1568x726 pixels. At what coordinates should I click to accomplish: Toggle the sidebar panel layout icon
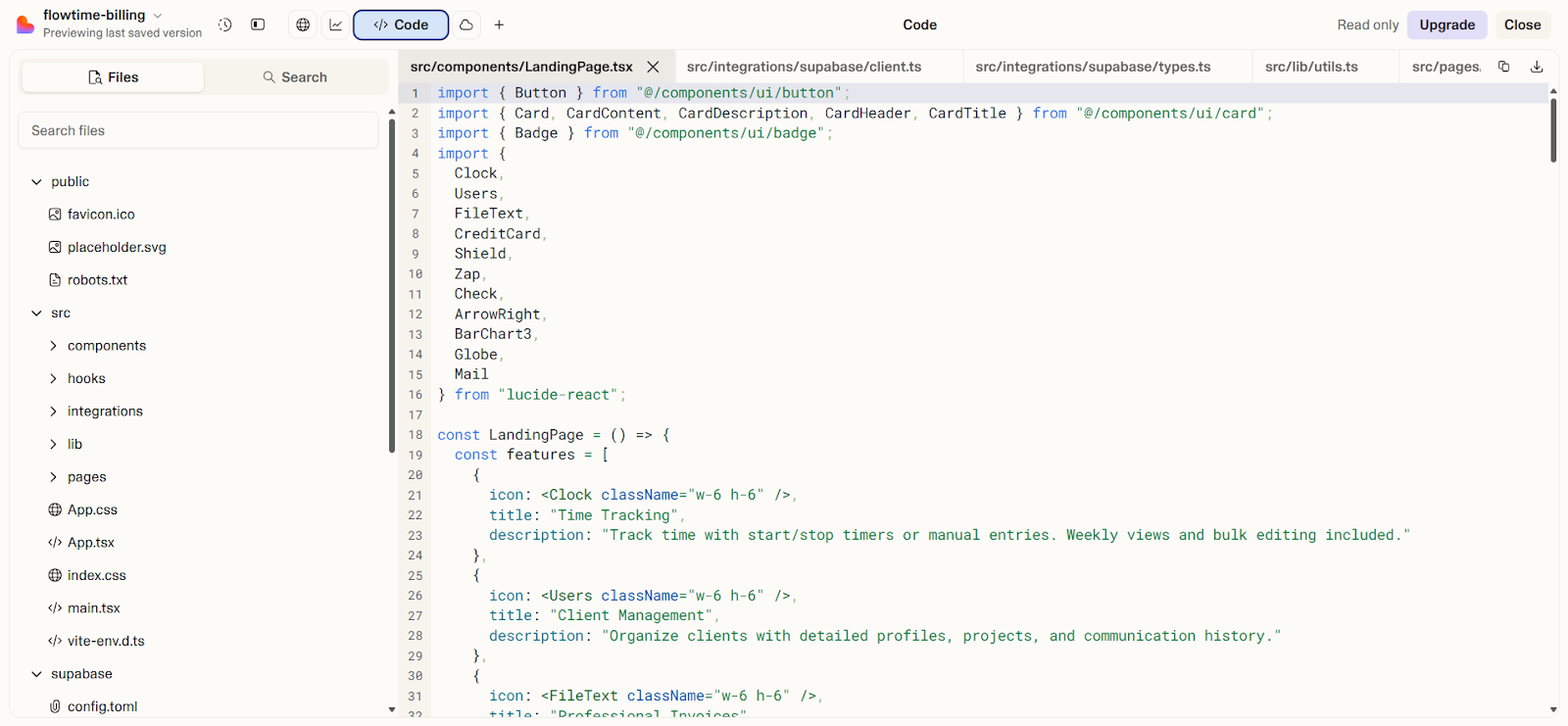[x=258, y=24]
